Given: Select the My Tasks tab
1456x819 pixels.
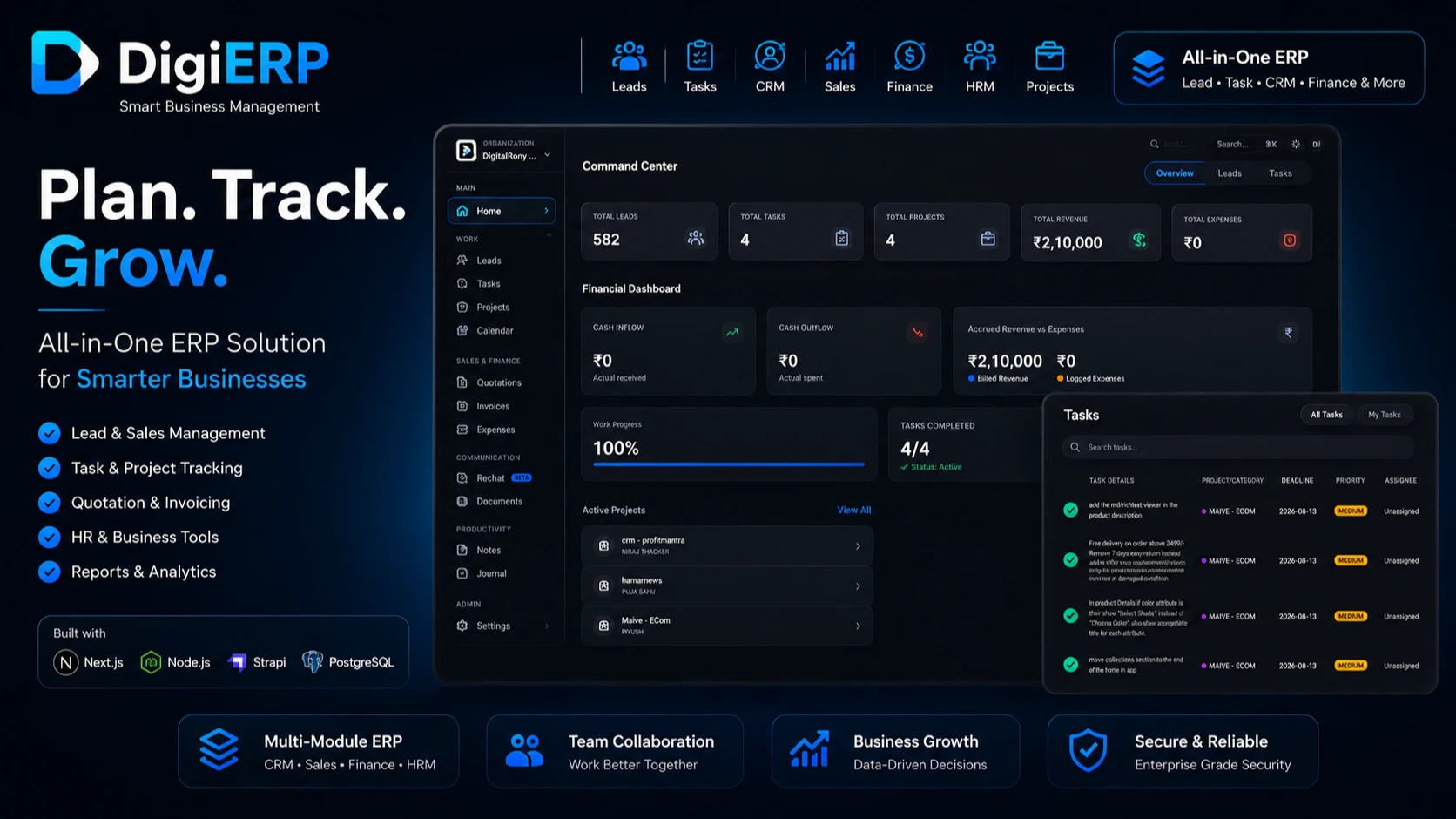Looking at the screenshot, I should point(1384,415).
